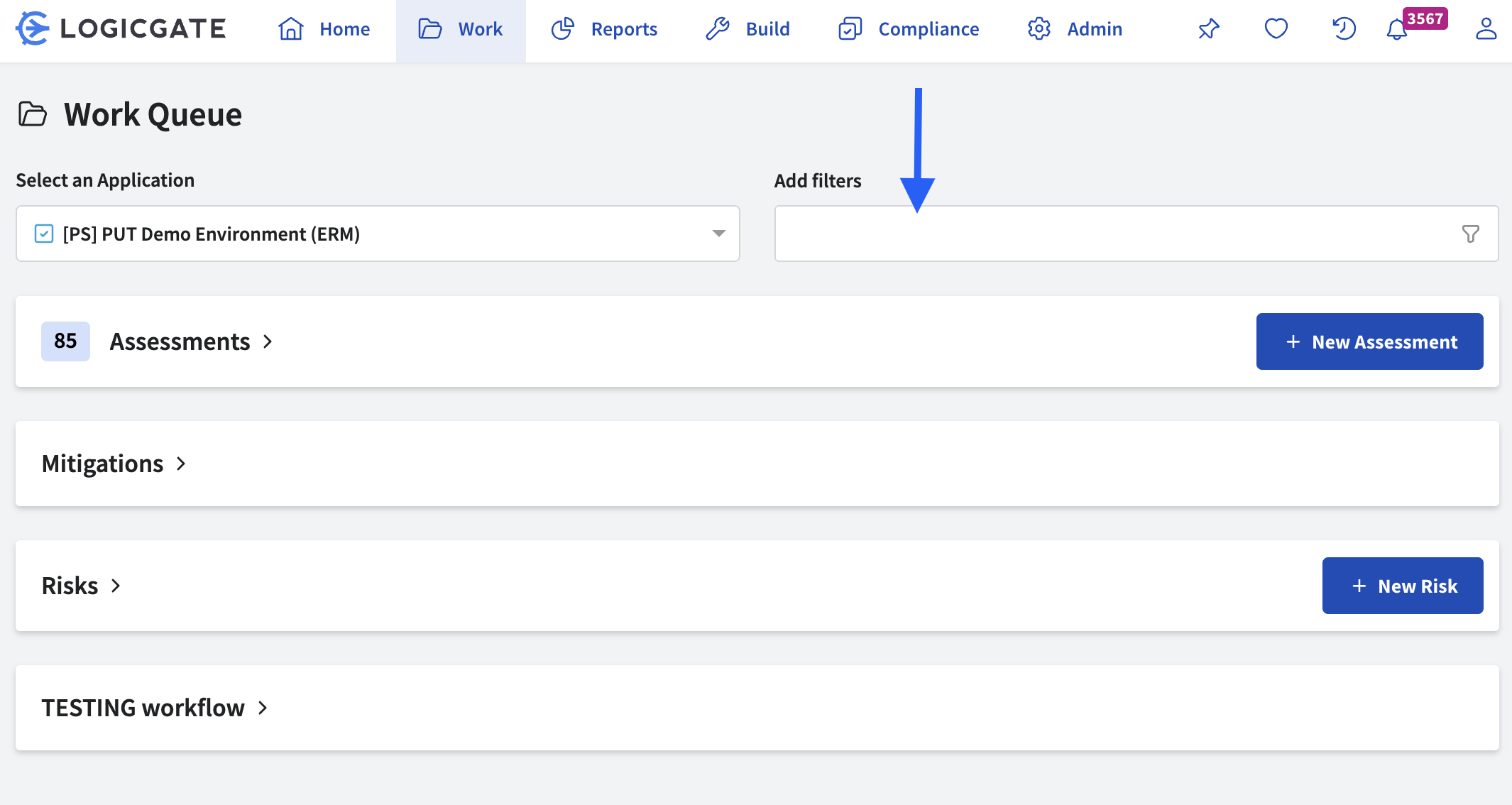The width and height of the screenshot is (1512, 805).
Task: Click the heart favorites icon
Action: coord(1276,28)
